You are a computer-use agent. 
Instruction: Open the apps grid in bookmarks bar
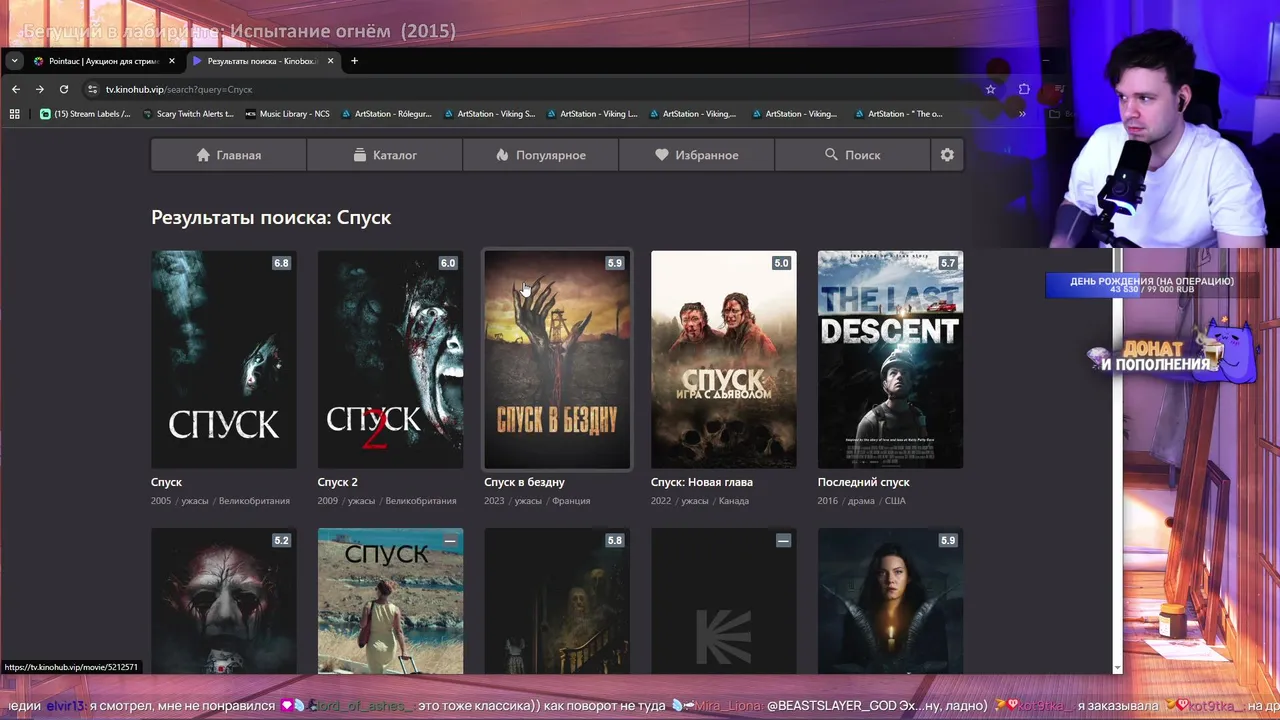(x=14, y=114)
